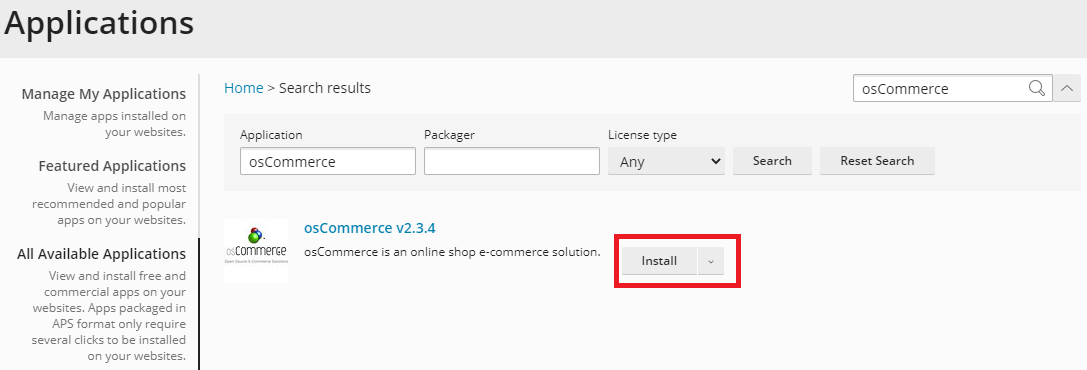Screen dimensions: 1087x370
Task: Open the osCommerce logo thumbnail
Action: pos(256,250)
